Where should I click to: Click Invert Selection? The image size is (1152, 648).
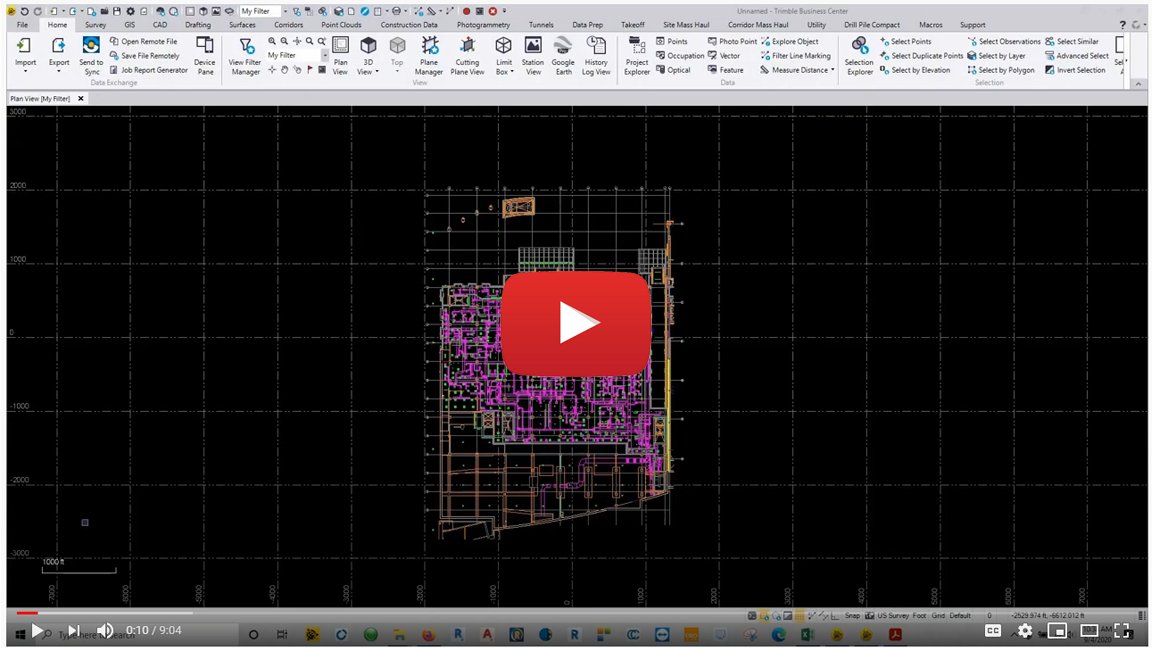(1075, 71)
